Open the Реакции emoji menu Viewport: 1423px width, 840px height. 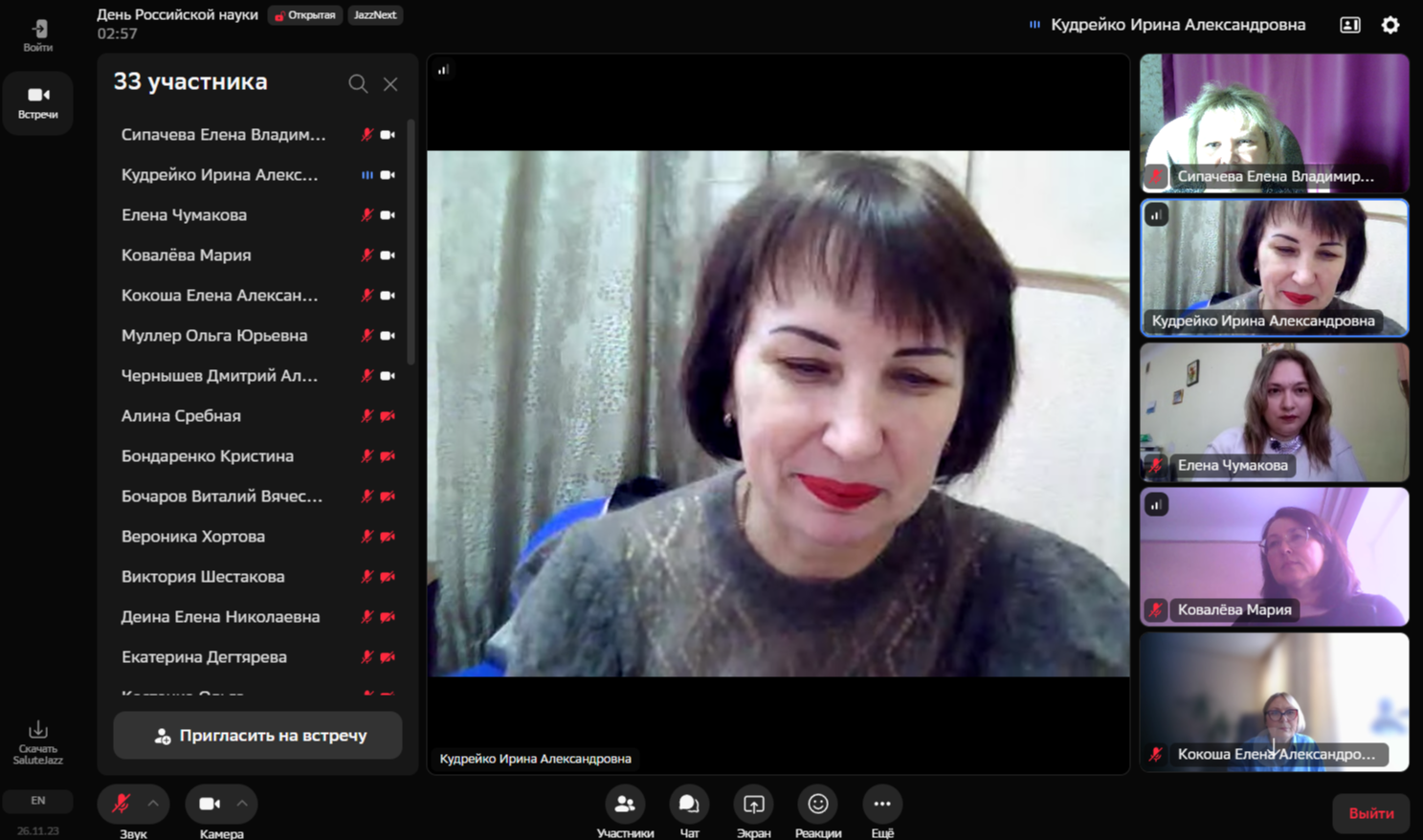coord(817,805)
